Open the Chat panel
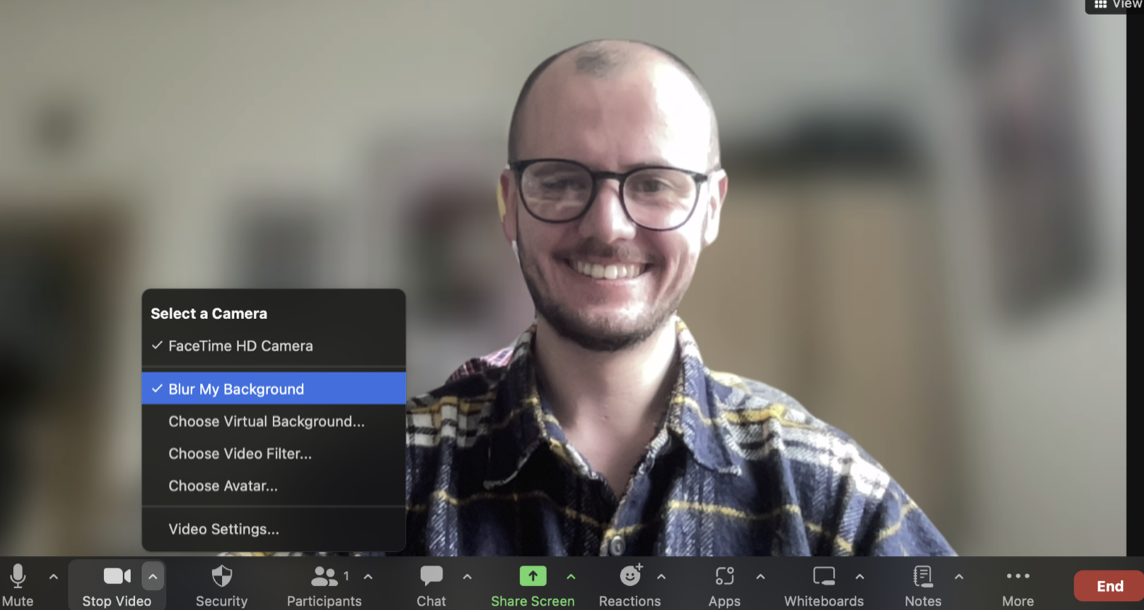Viewport: 1144px width, 612px height. 431,577
